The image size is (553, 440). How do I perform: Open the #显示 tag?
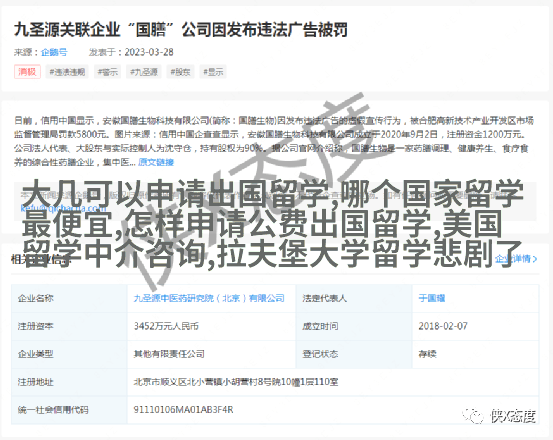coord(213,72)
